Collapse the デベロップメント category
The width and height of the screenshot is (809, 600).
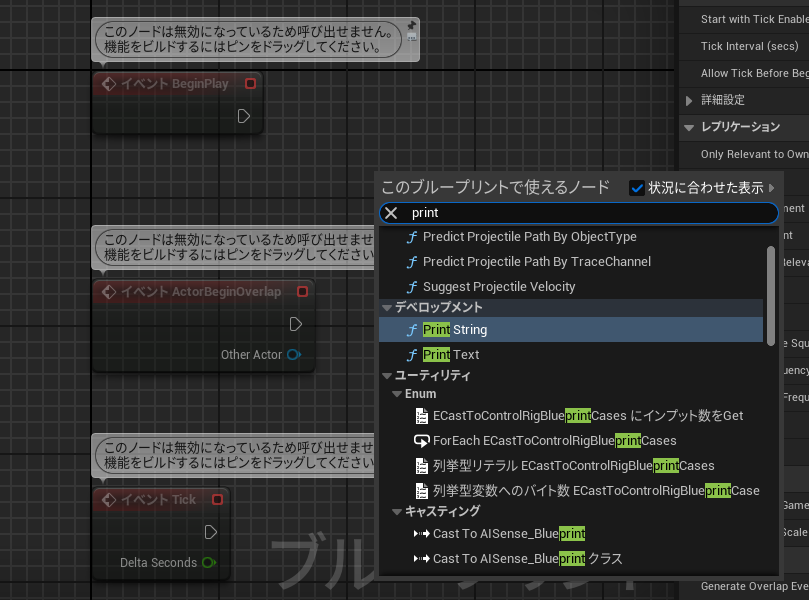[387, 308]
